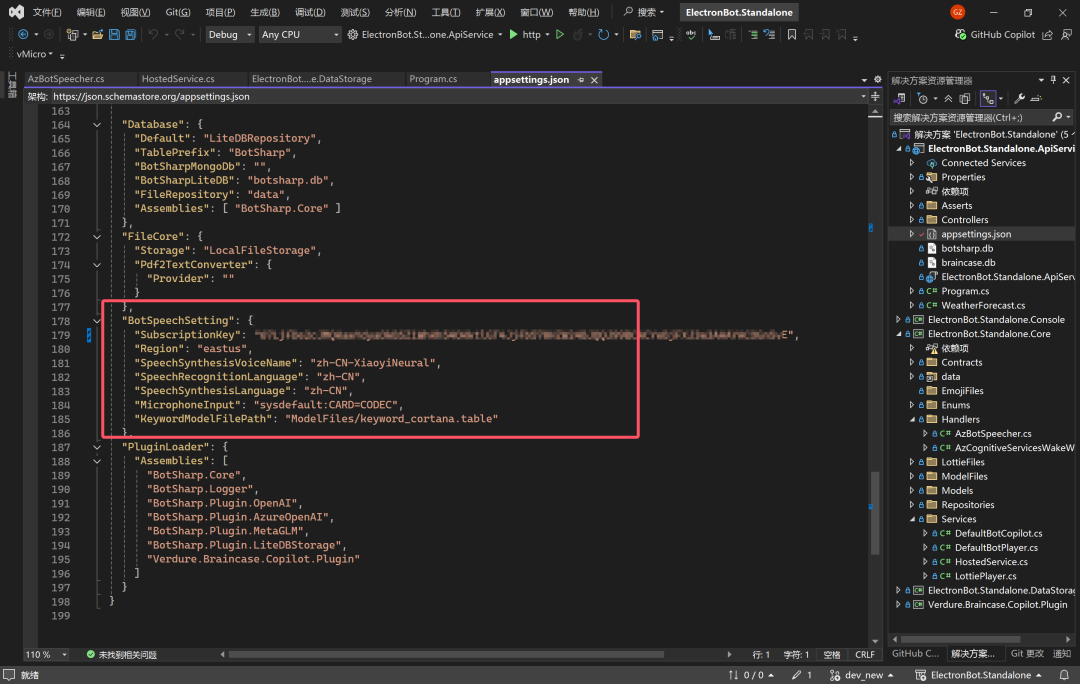Click the bookmark toolbar icon
This screenshot has height=684, width=1080.
pyautogui.click(x=792, y=34)
